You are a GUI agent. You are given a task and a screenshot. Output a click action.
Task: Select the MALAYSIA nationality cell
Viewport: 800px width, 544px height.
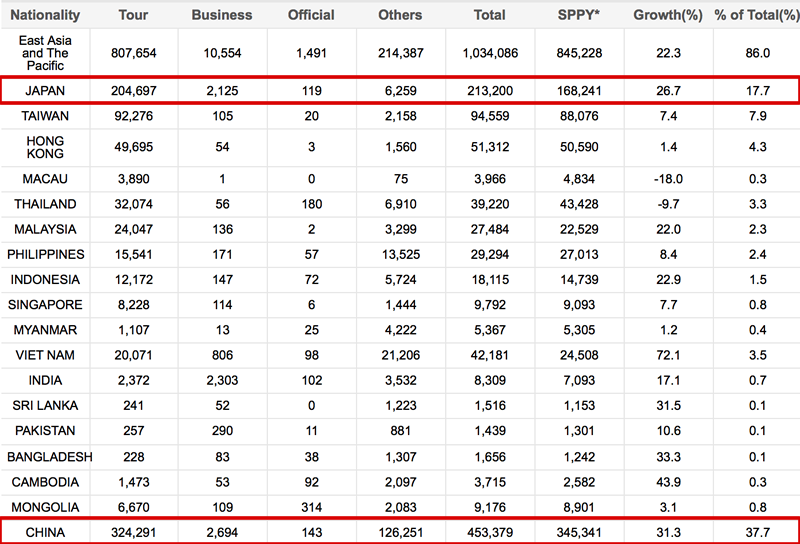(45, 229)
